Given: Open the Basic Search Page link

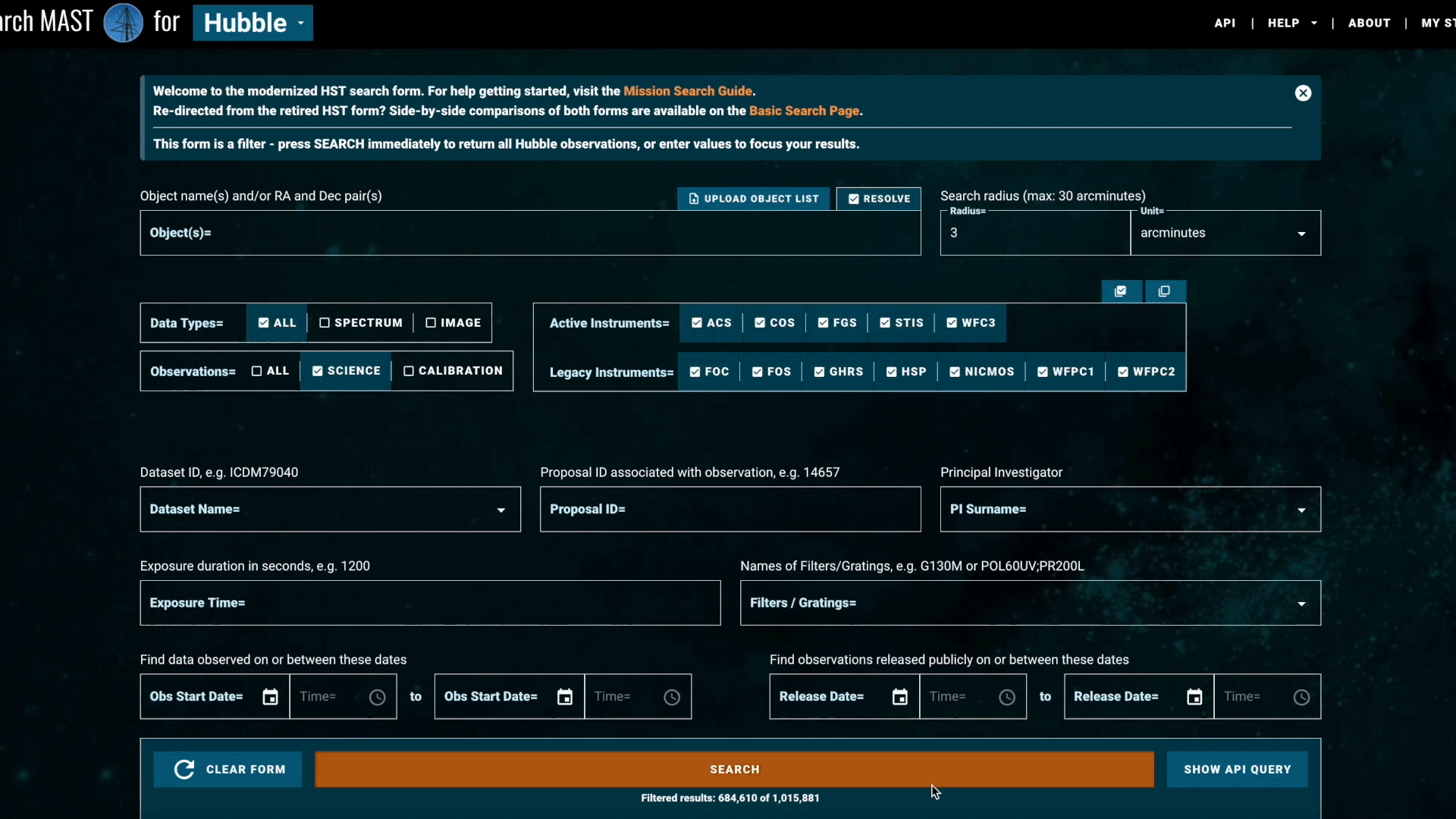Looking at the screenshot, I should coord(805,111).
